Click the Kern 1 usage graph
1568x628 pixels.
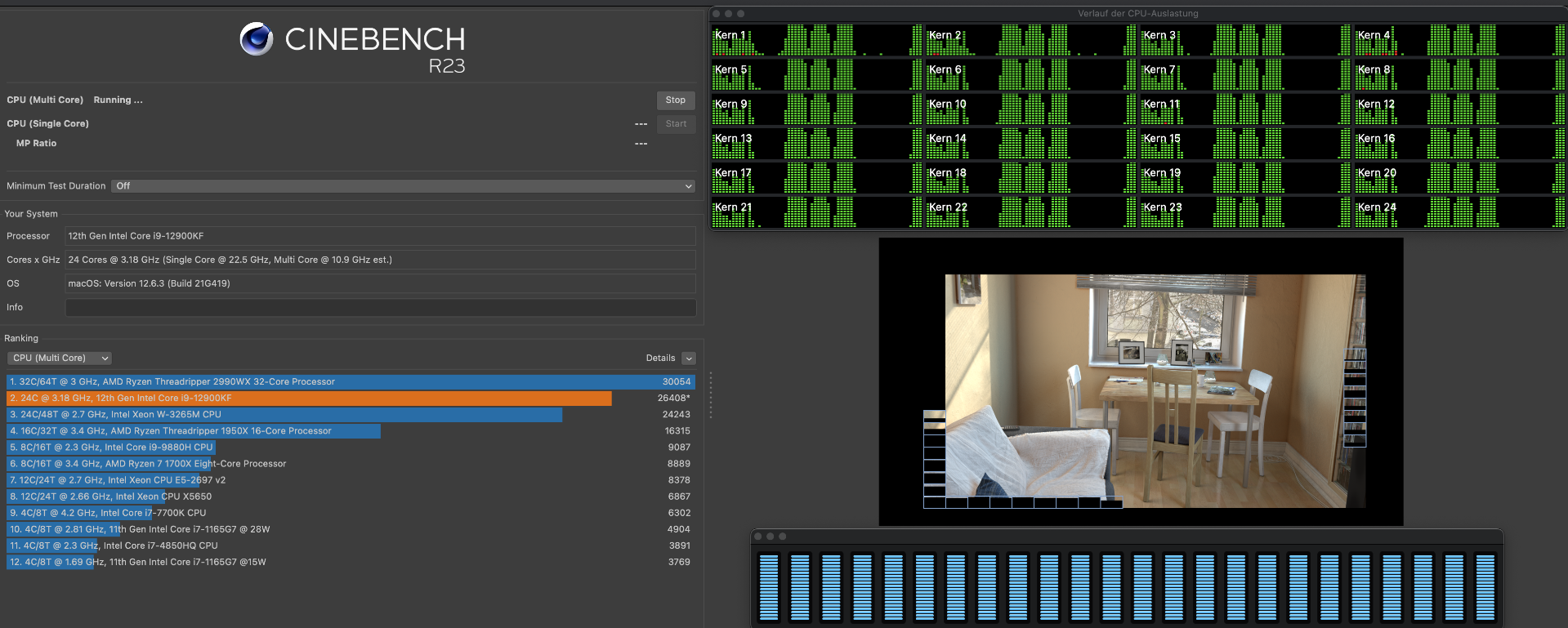815,40
